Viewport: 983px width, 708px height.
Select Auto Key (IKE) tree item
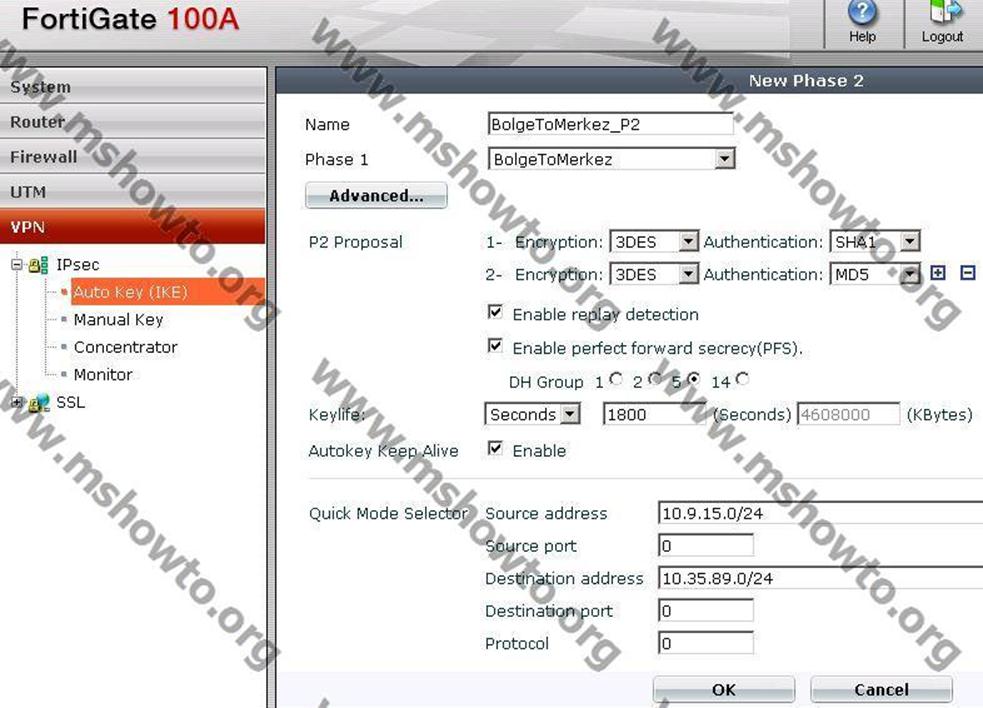pyautogui.click(x=130, y=292)
